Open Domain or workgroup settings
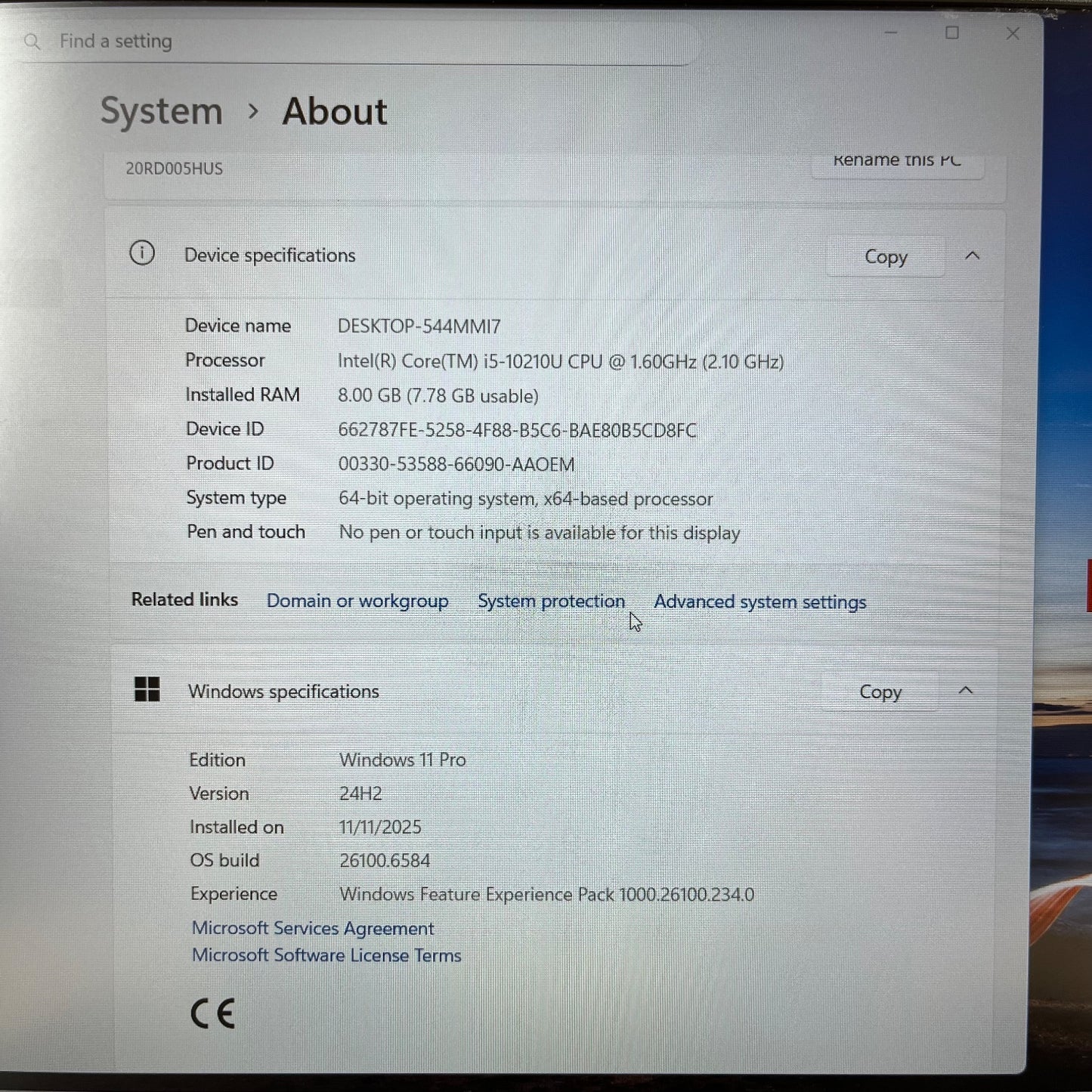 click(x=357, y=600)
